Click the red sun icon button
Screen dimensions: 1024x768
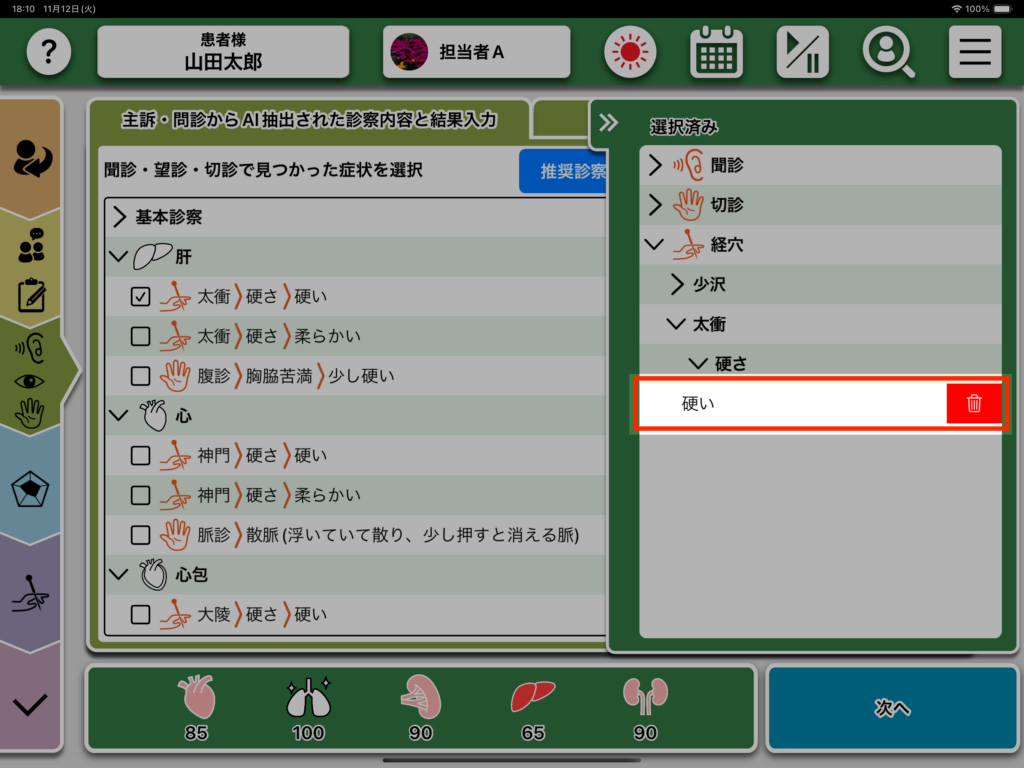[629, 52]
